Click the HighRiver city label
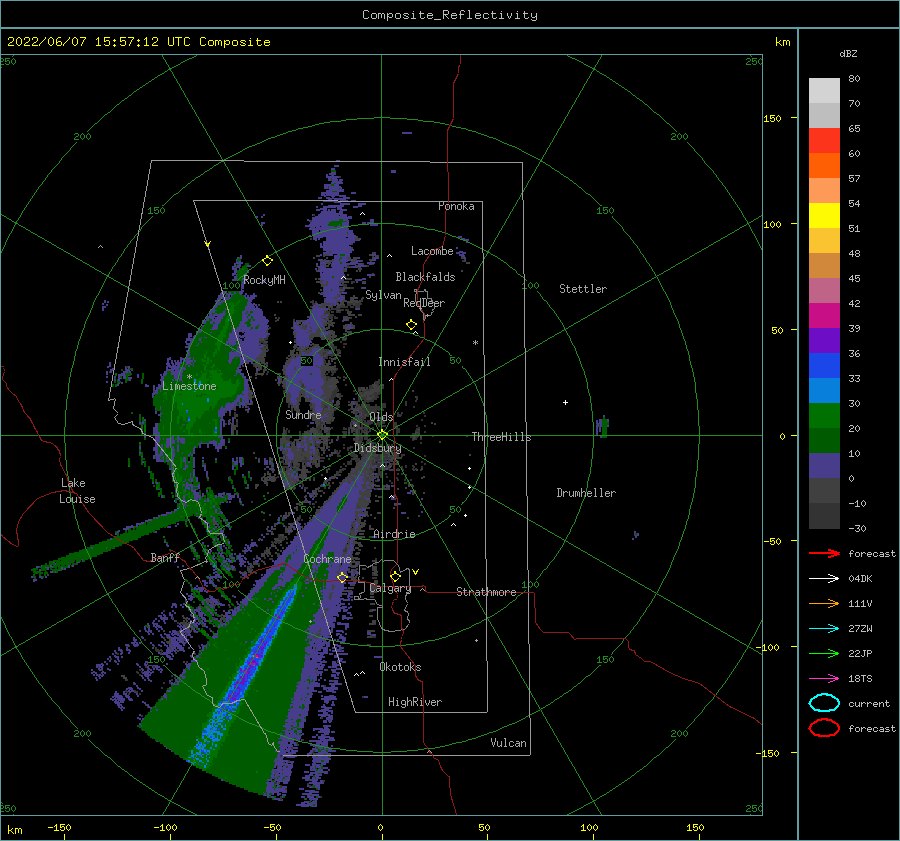Screen dimensions: 900x841 point(415,702)
